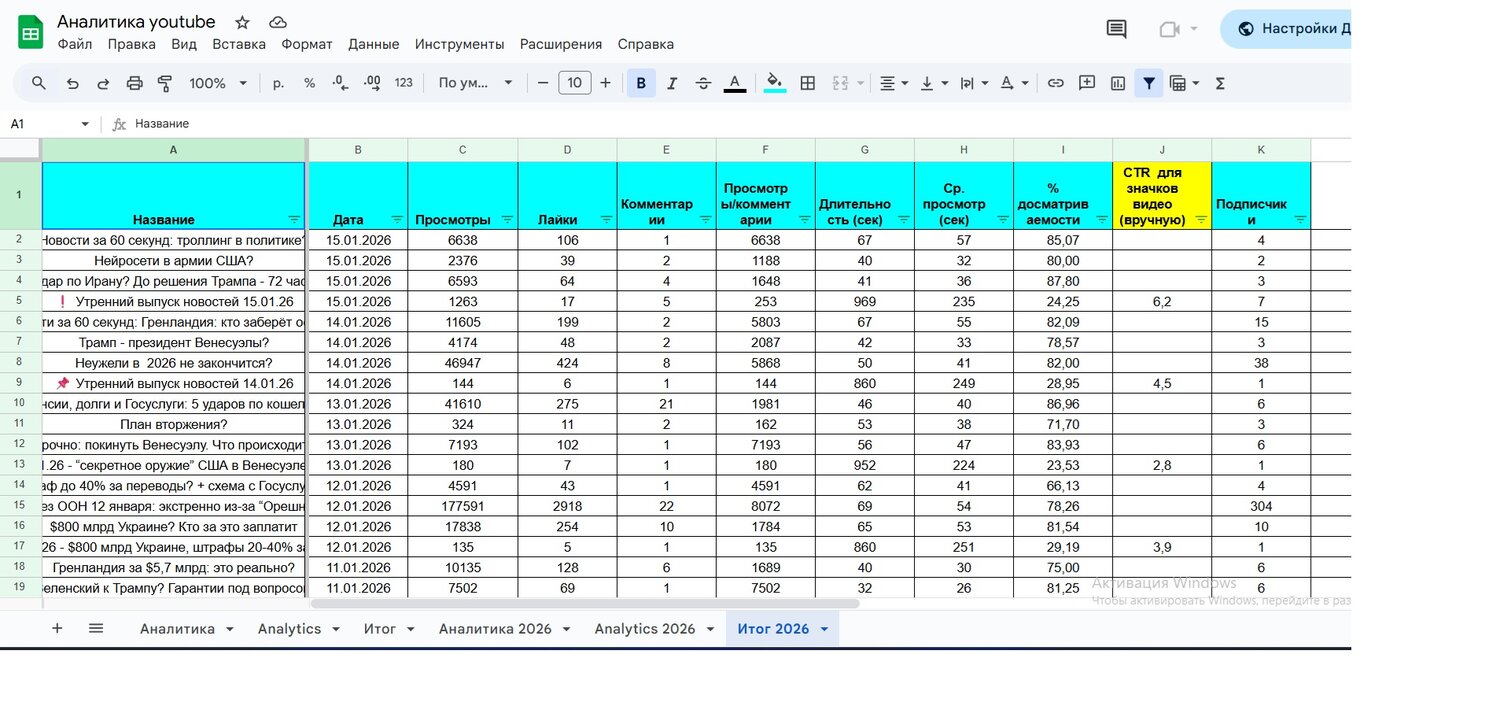Click the formula bar showing Название
1500x706 pixels.
(740, 124)
